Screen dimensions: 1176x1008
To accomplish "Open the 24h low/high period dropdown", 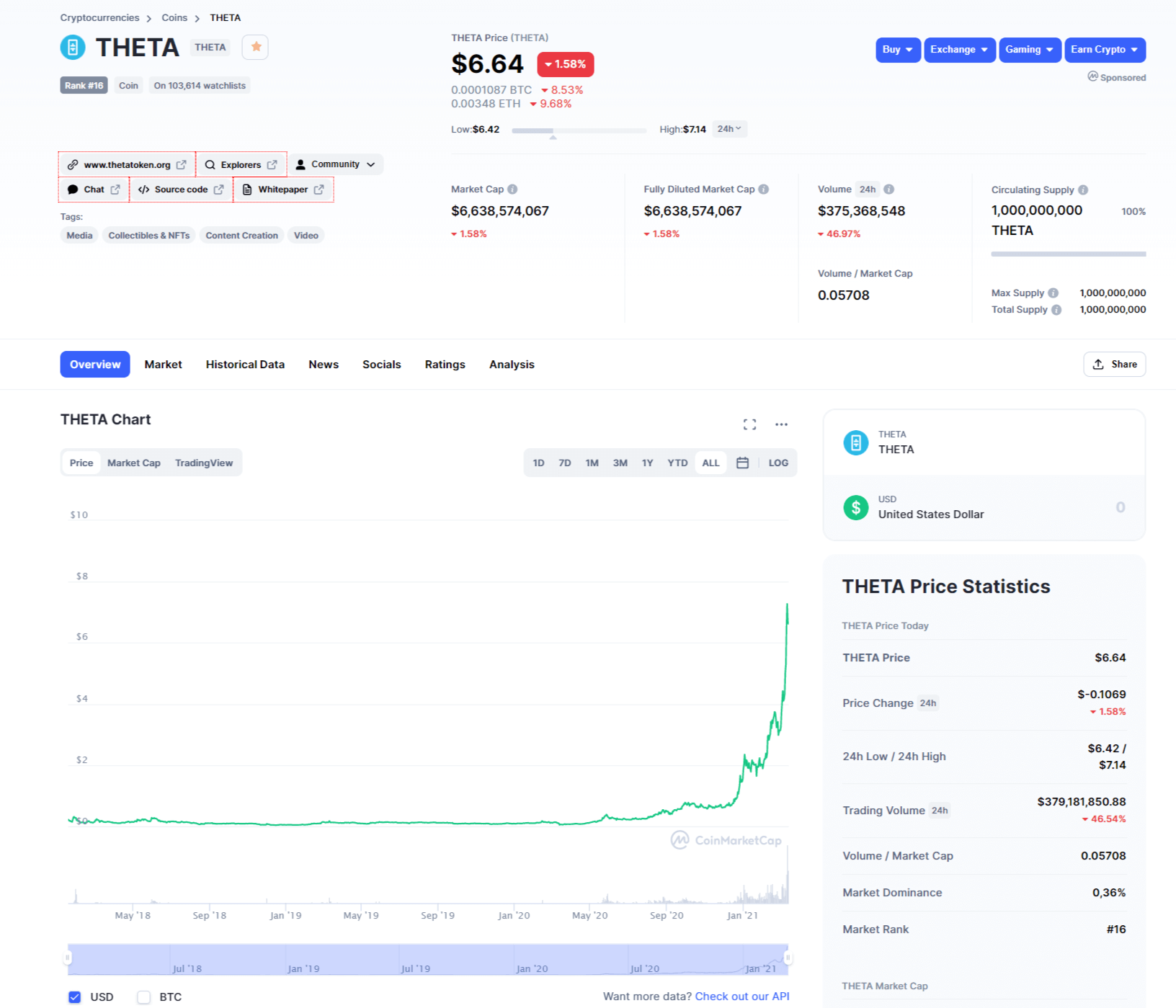I will coord(729,129).
